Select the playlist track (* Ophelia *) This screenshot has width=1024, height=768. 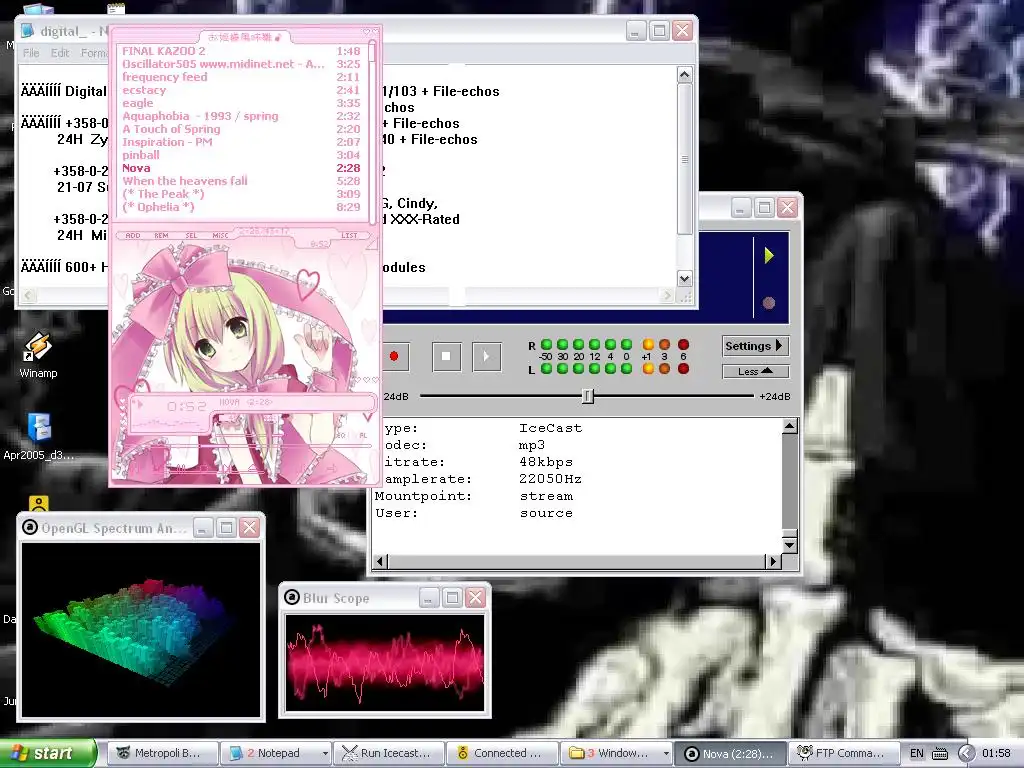click(241, 207)
